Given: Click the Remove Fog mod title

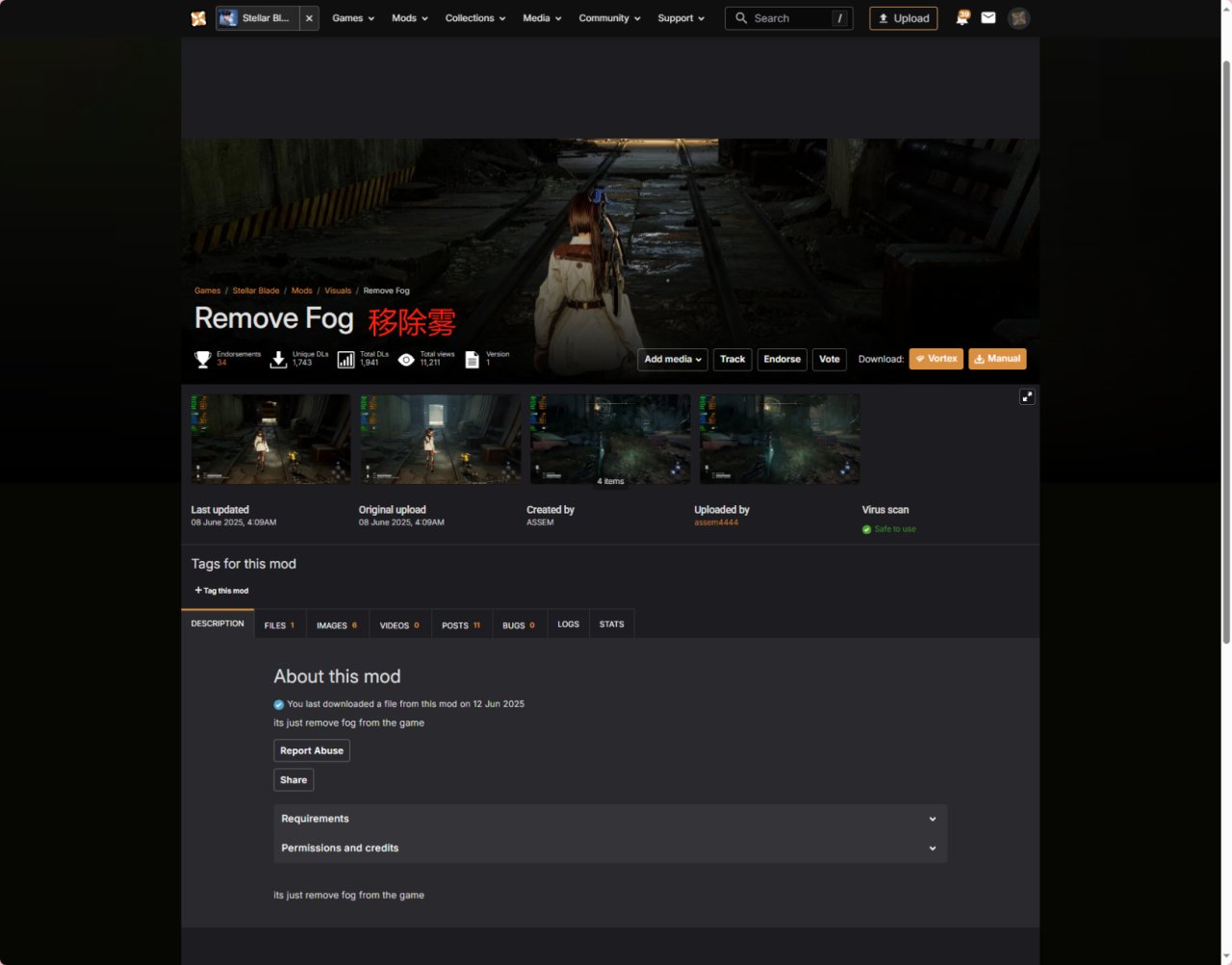Looking at the screenshot, I should coord(274,318).
